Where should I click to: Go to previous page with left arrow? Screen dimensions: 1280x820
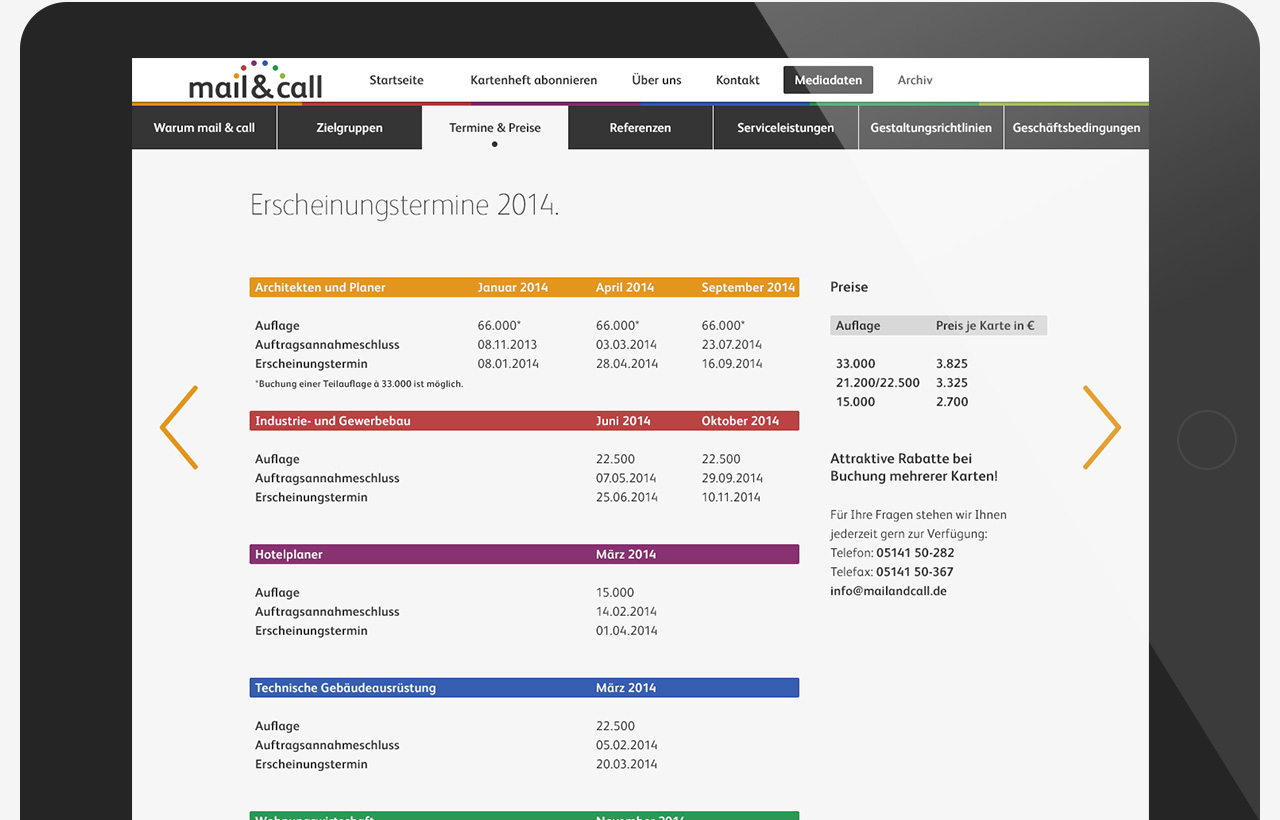pyautogui.click(x=179, y=427)
